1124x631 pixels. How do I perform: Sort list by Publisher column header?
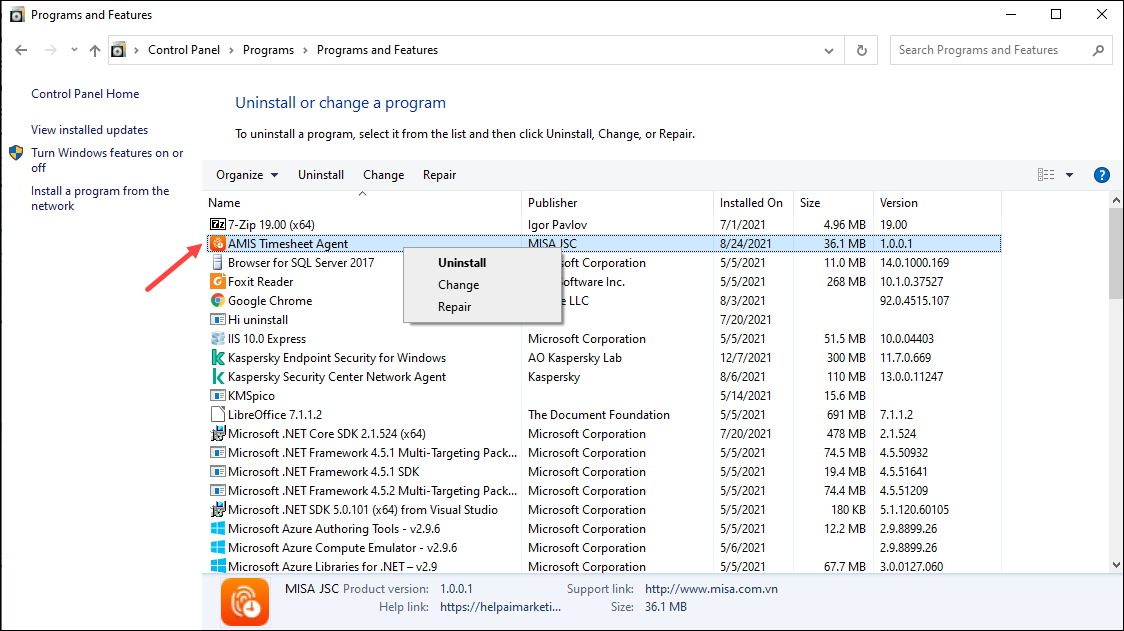pyautogui.click(x=618, y=203)
